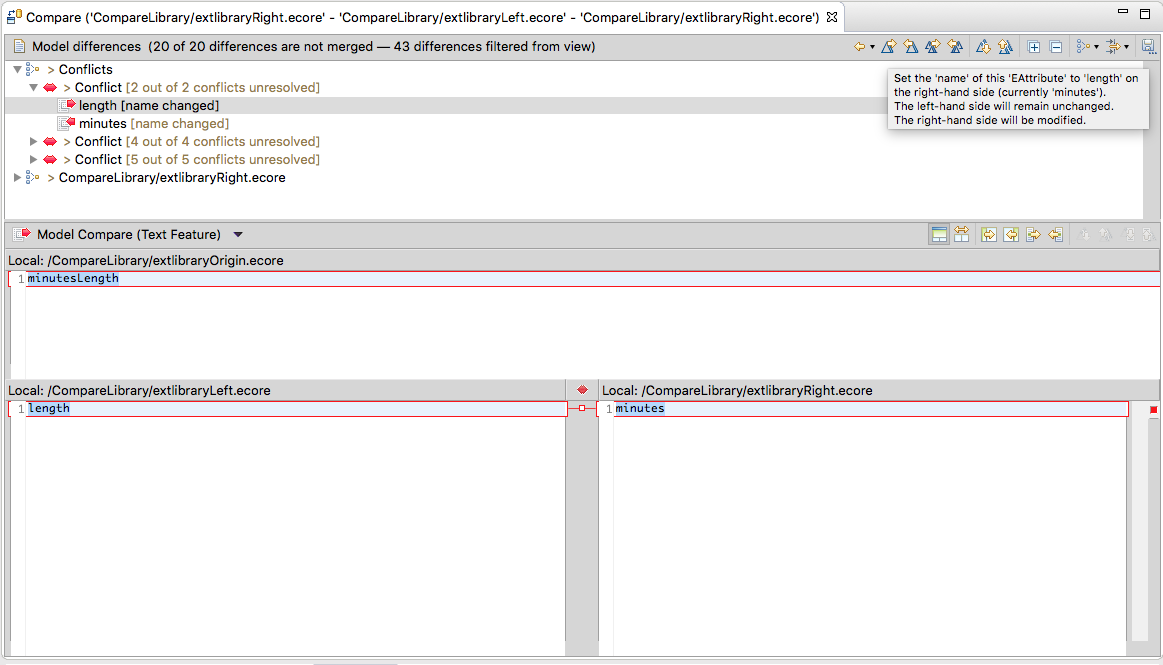Screen dimensions: 1163x665
Task: Select 'Conflict [2 out of 2 conflicts unresolved]'
Action: coord(197,87)
